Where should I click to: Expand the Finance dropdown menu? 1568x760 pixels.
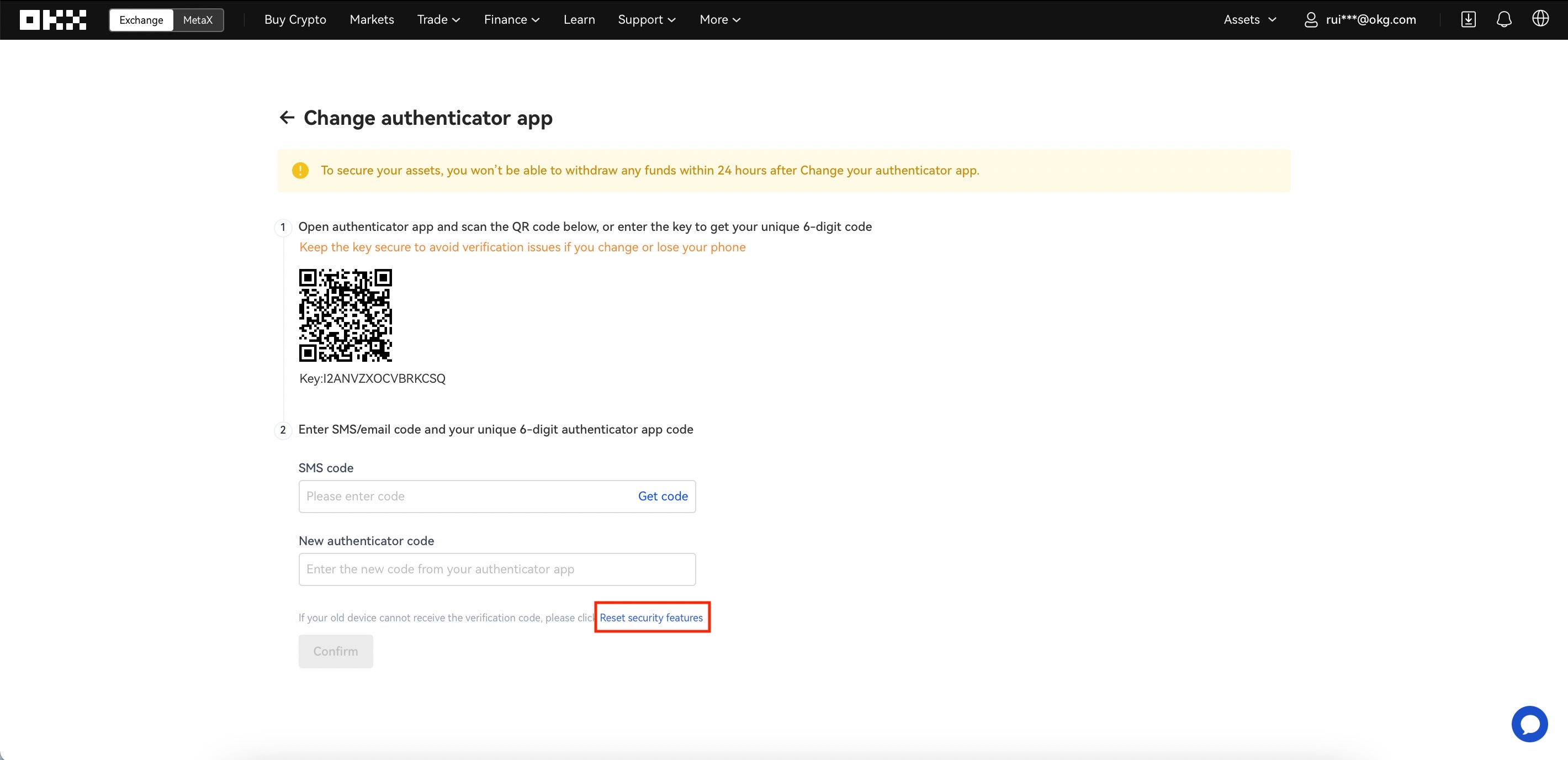coord(512,19)
